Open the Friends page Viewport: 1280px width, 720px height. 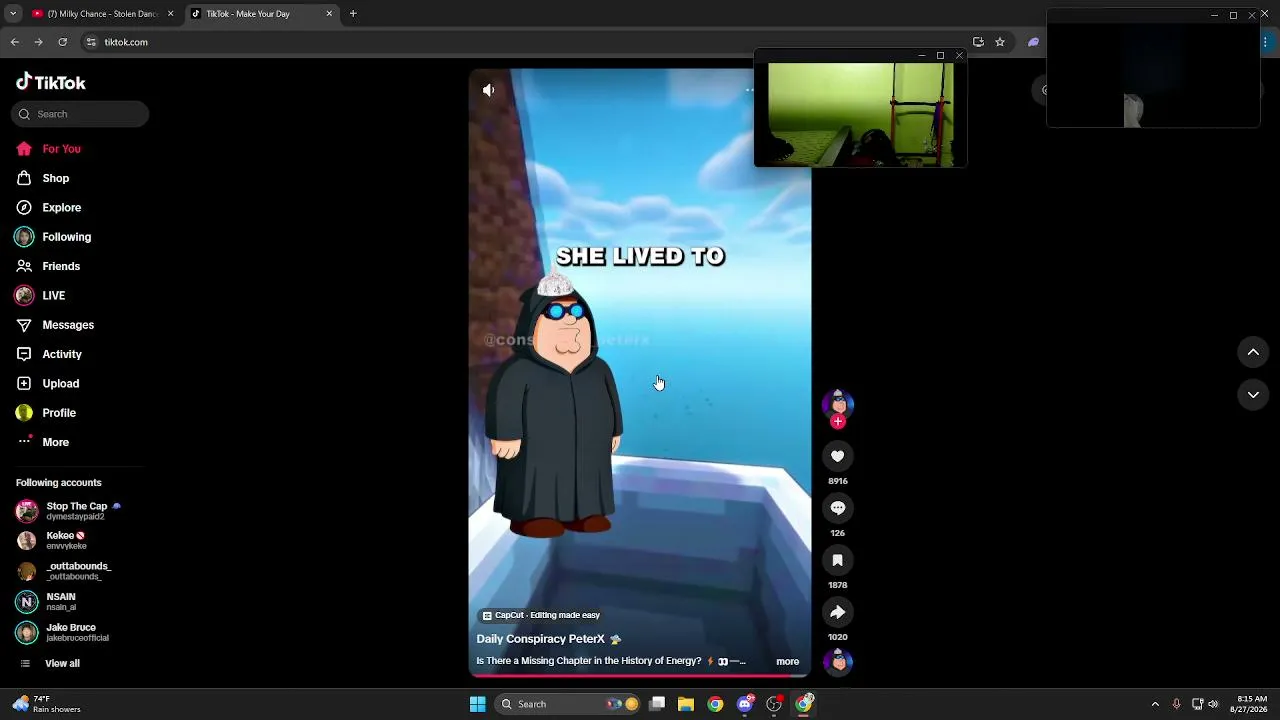tap(61, 266)
